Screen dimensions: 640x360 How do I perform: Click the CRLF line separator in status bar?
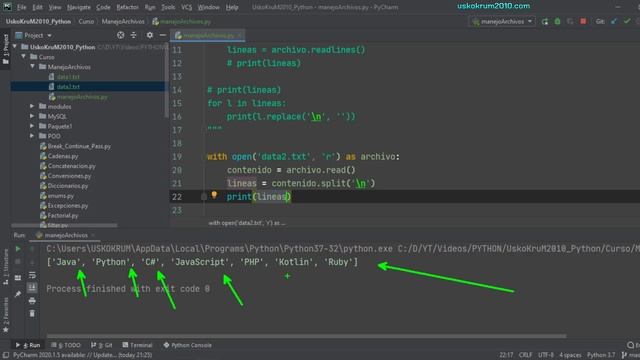pyautogui.click(x=525, y=355)
